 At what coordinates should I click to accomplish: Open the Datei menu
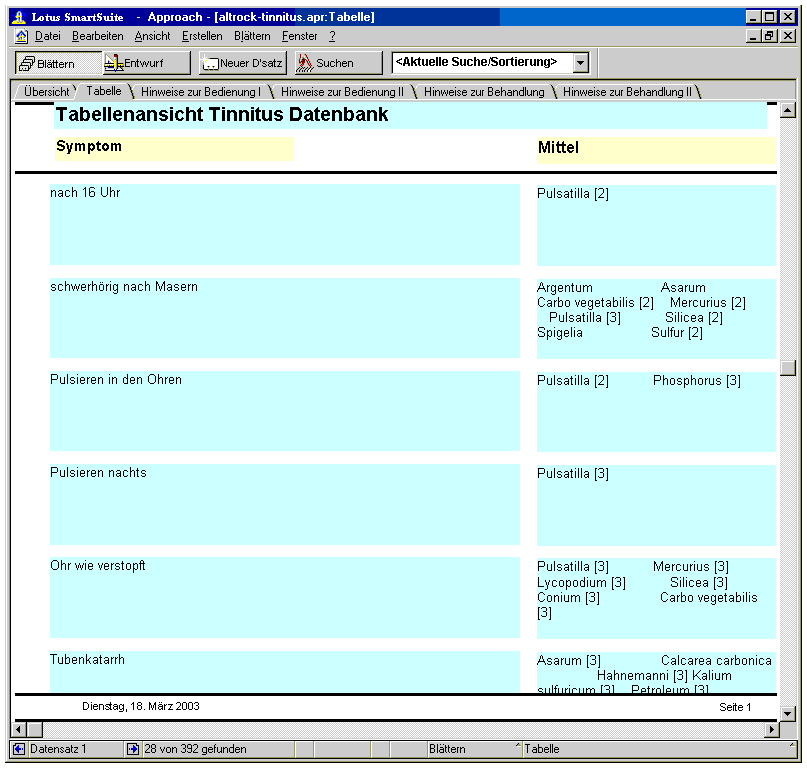click(x=48, y=36)
